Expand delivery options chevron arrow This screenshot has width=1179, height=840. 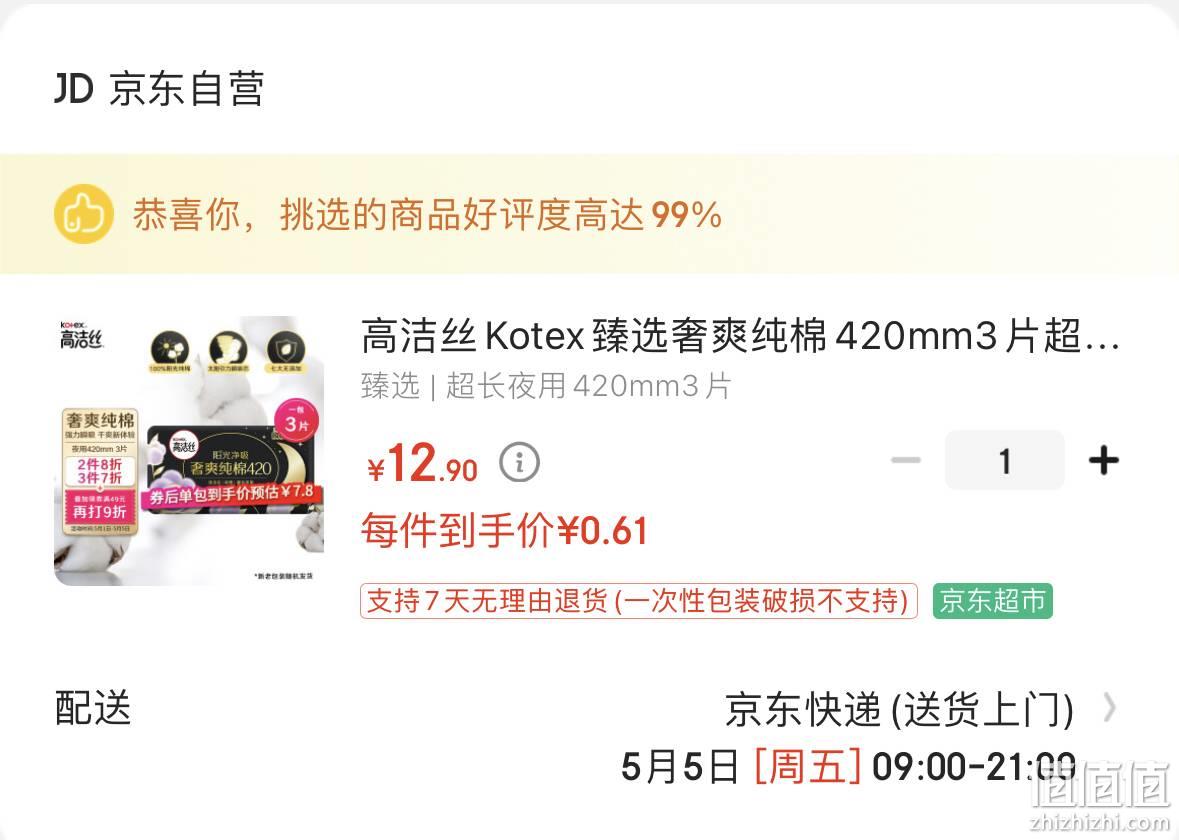(x=1109, y=708)
